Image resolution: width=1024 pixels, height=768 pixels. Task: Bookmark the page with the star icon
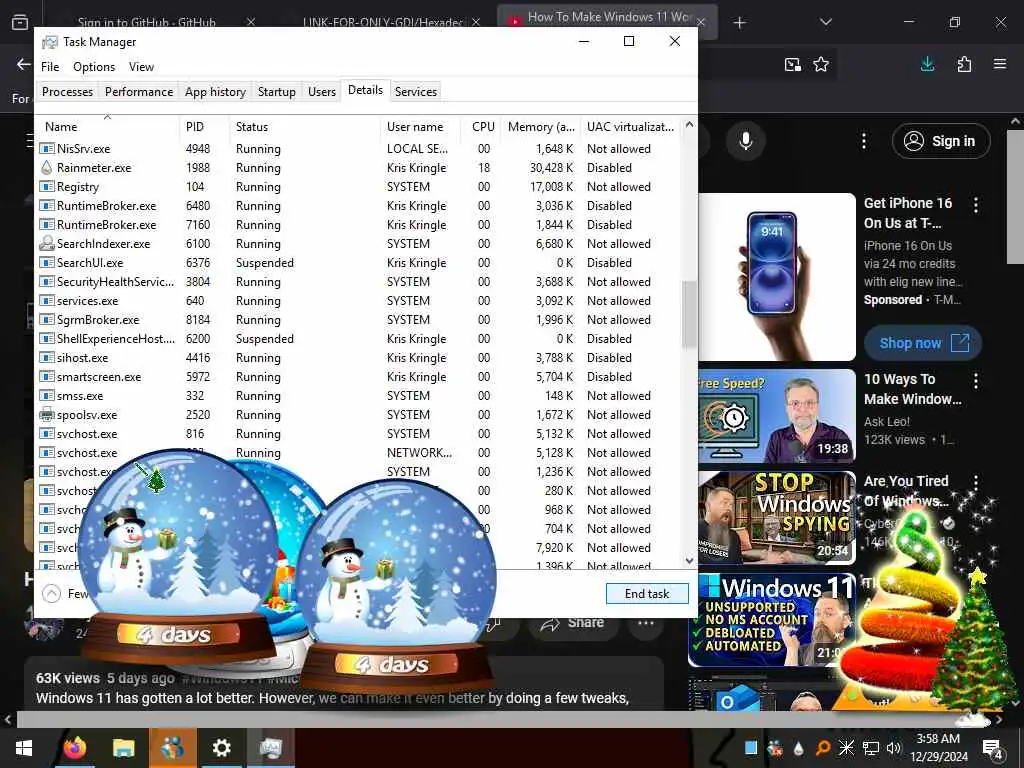pos(821,64)
